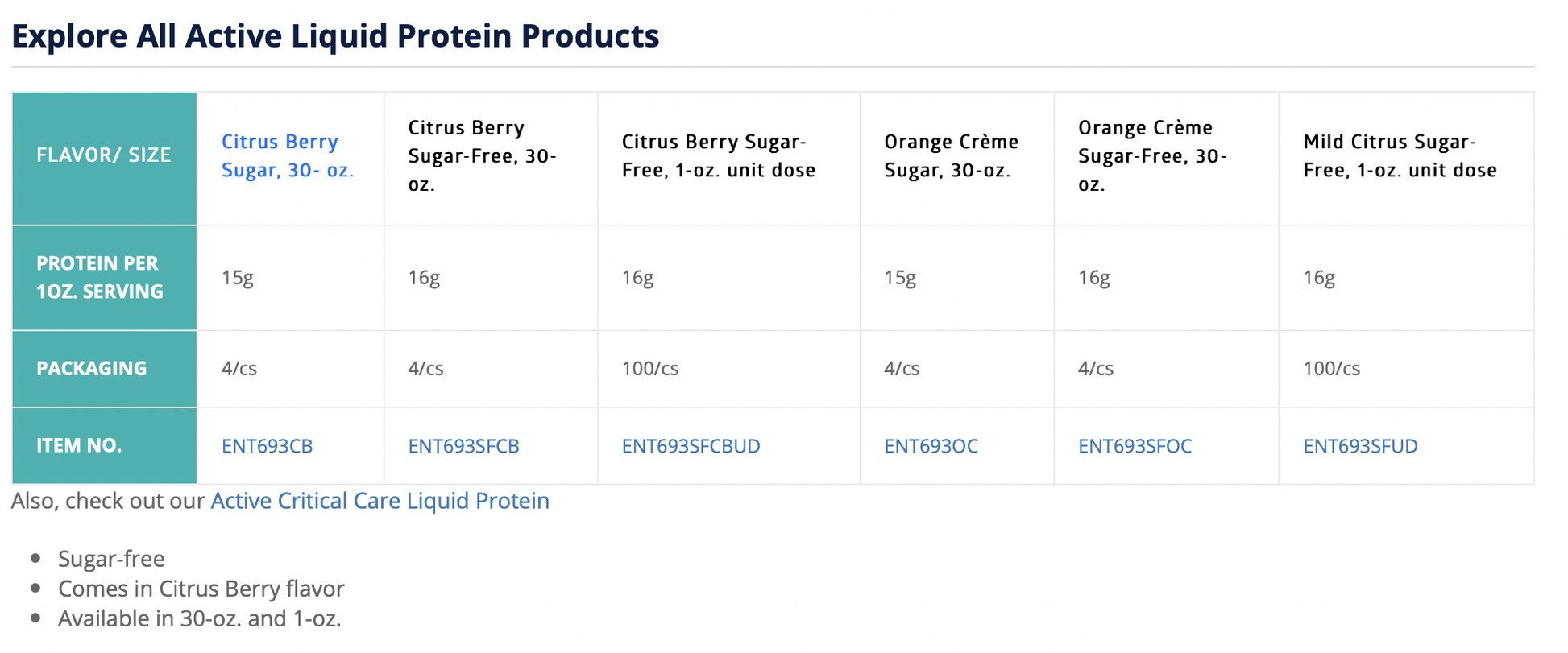This screenshot has width=1568, height=653.
Task: Select the Orange Crème Sugar-Free, 30-oz. cell
Action: coord(1152,156)
